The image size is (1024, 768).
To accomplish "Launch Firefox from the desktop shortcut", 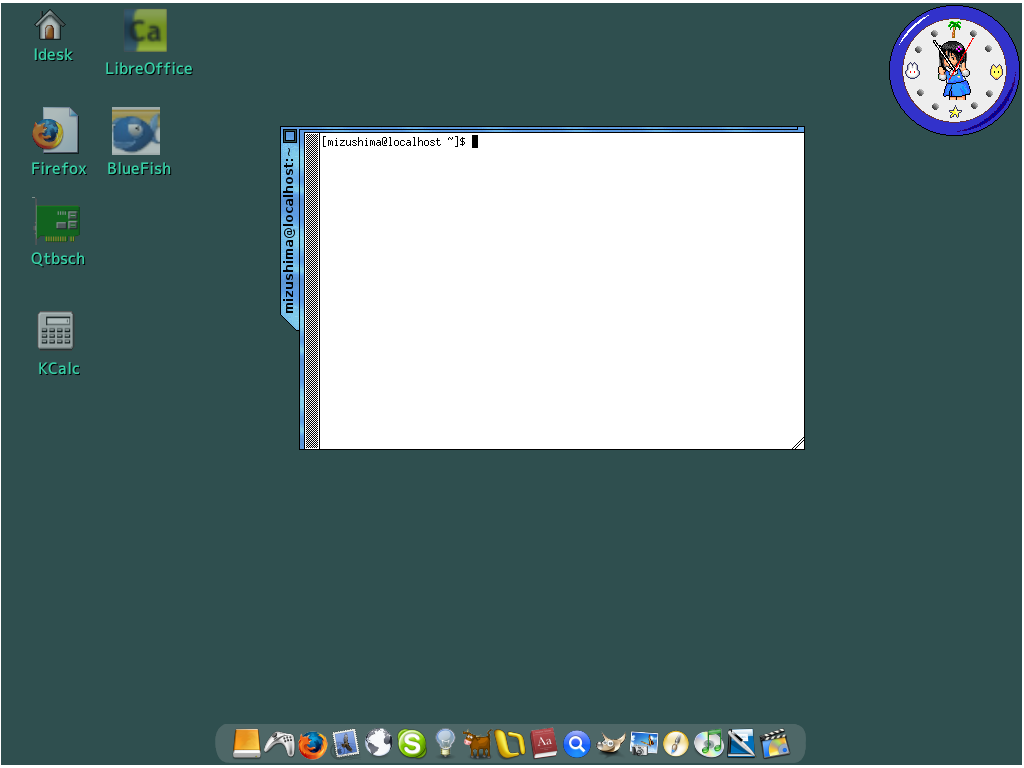I will 55,132.
